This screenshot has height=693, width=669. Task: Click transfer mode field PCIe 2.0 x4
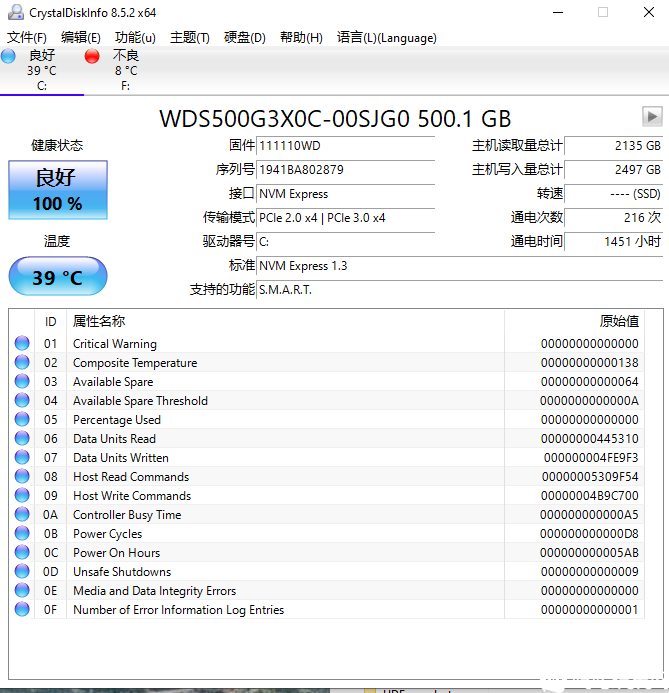tap(346, 218)
